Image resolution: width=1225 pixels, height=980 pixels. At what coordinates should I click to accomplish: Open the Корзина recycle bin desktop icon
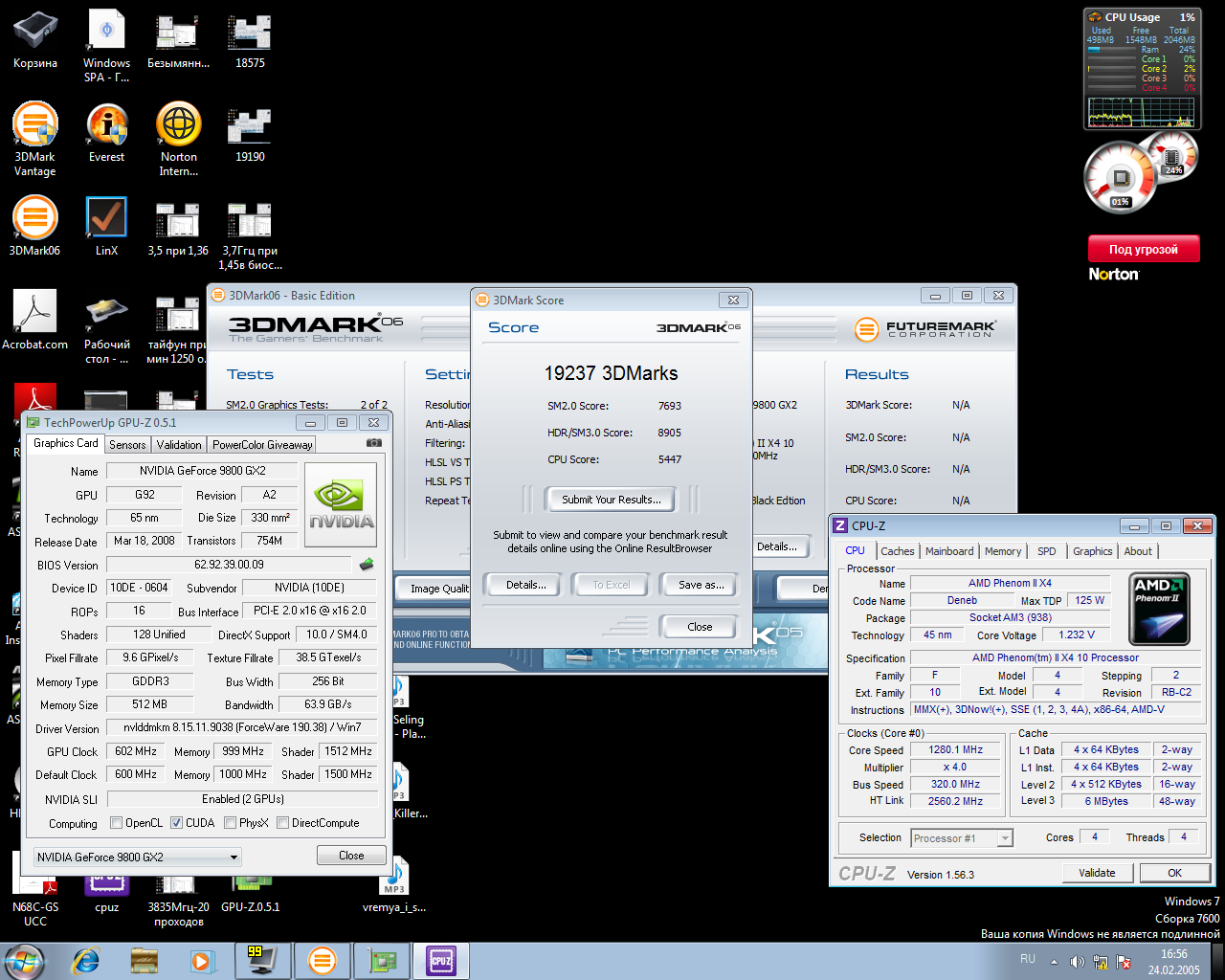coord(35,39)
